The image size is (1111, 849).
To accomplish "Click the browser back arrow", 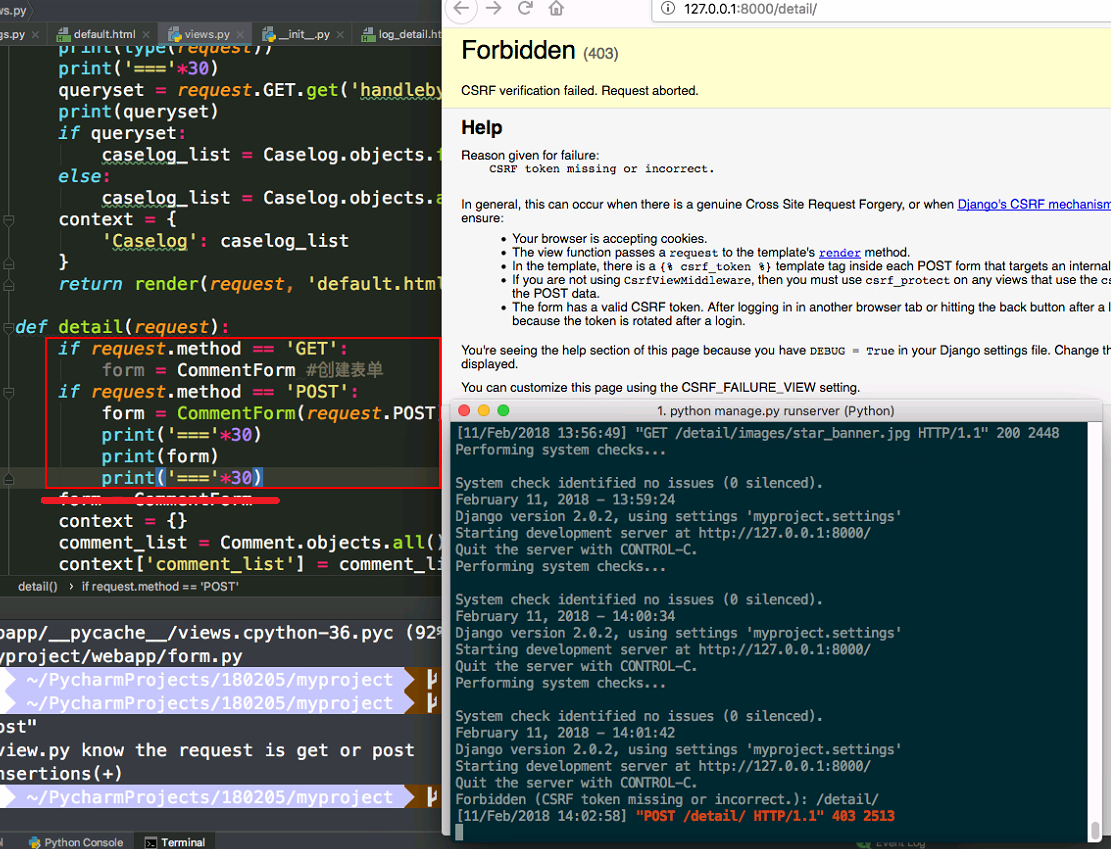I will tap(461, 8).
